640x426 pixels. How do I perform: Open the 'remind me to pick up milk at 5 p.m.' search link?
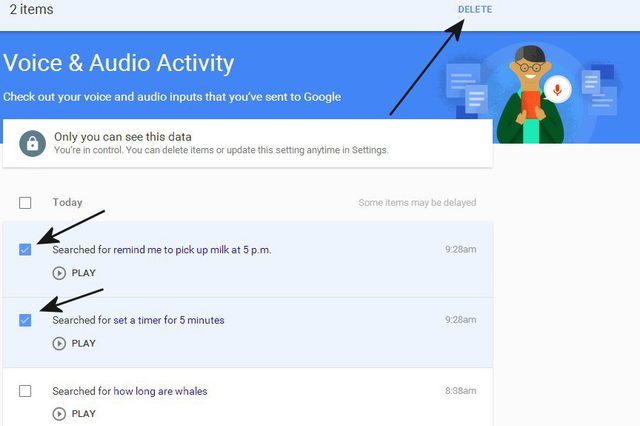192,250
